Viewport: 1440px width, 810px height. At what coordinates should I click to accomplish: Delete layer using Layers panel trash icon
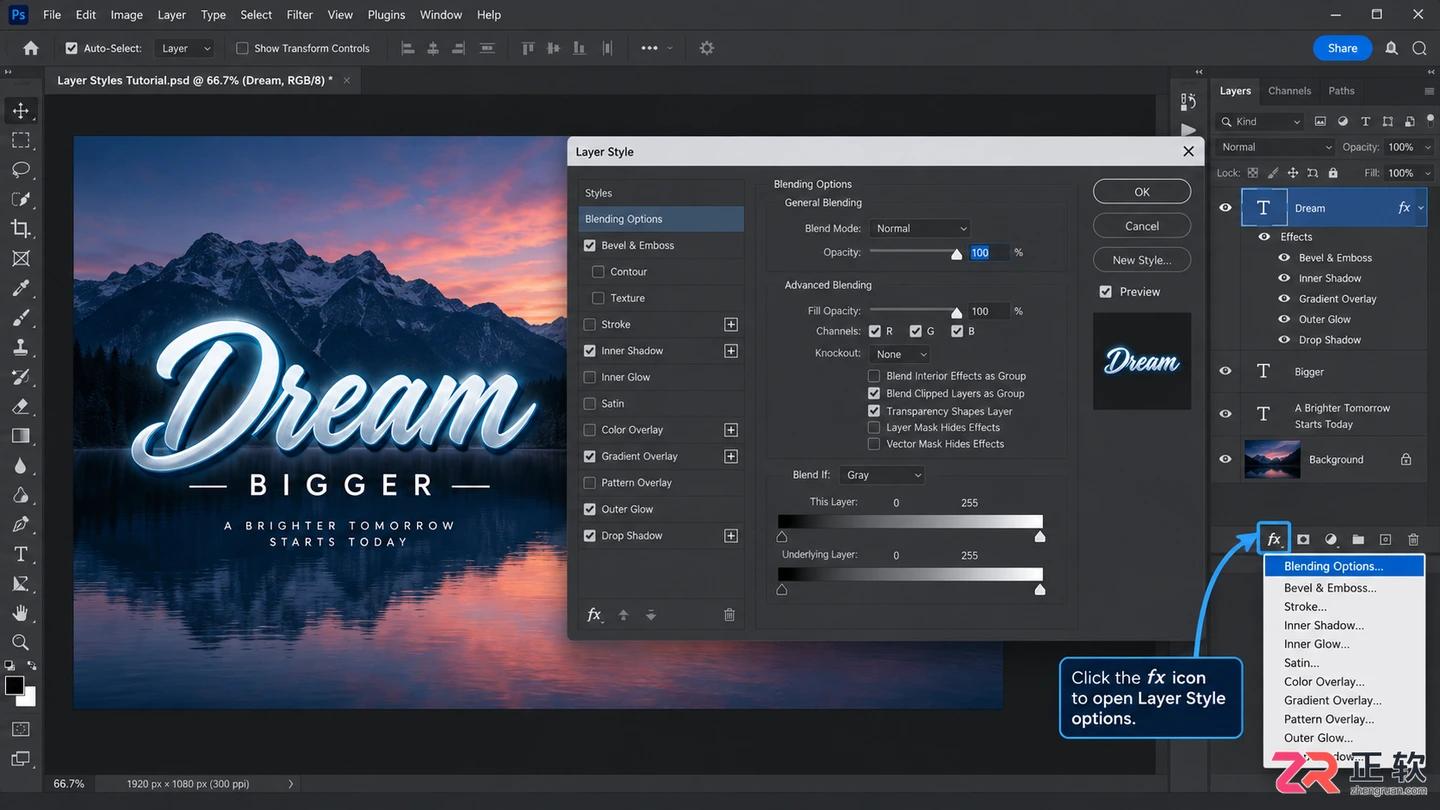(x=1413, y=539)
